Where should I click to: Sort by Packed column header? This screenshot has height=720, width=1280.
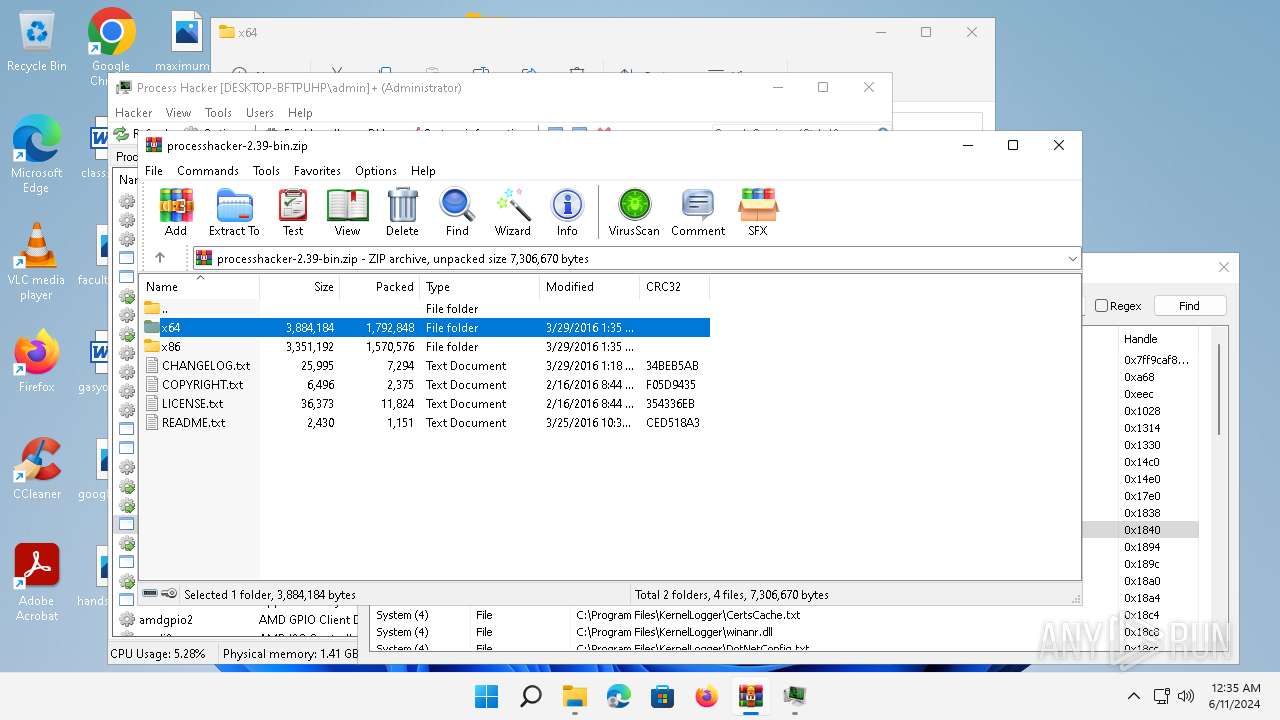(x=379, y=287)
